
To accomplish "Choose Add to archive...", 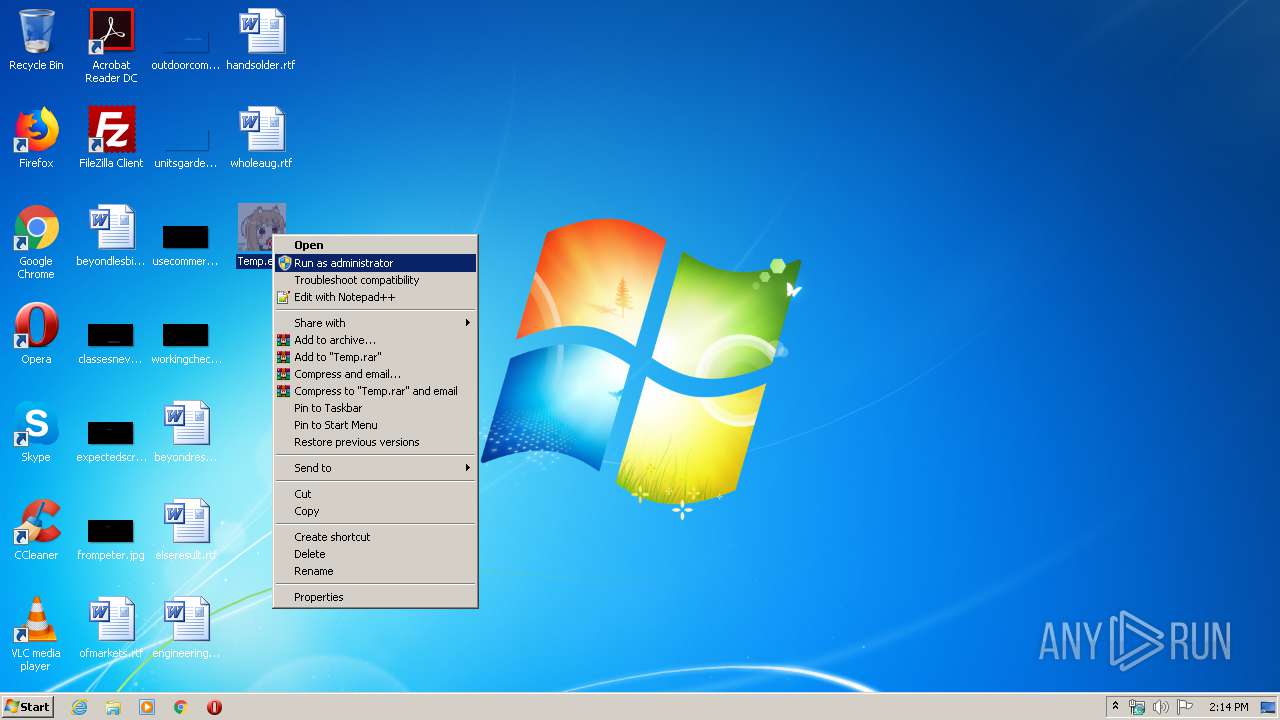I will pos(375,340).
